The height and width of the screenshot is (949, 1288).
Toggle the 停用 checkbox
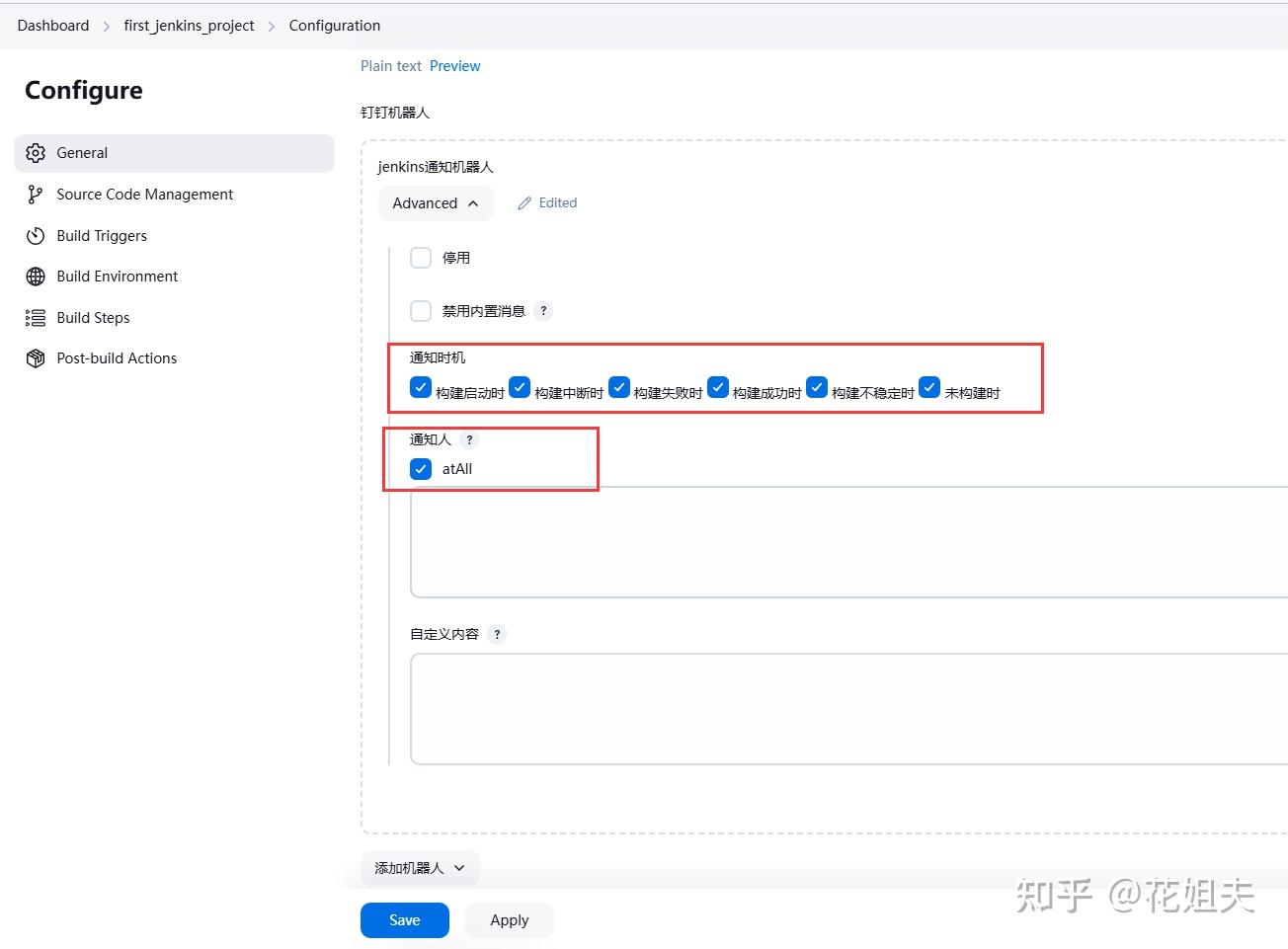(421, 258)
